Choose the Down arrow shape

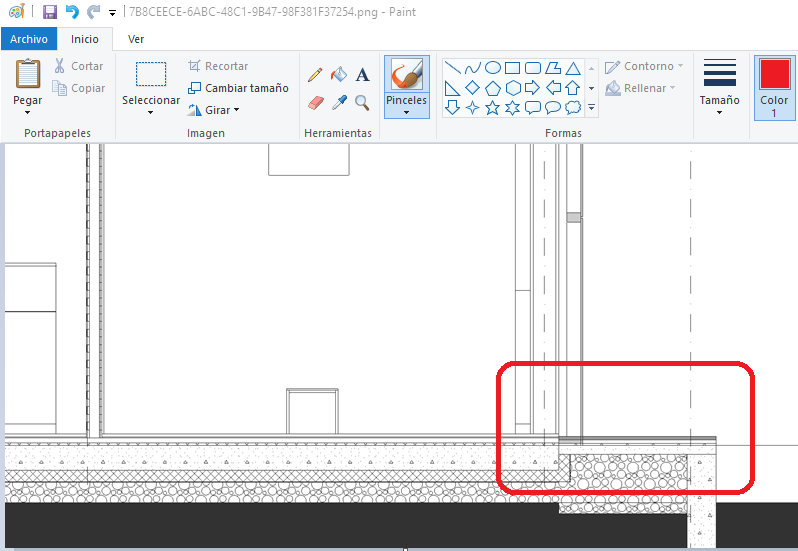pyautogui.click(x=452, y=107)
